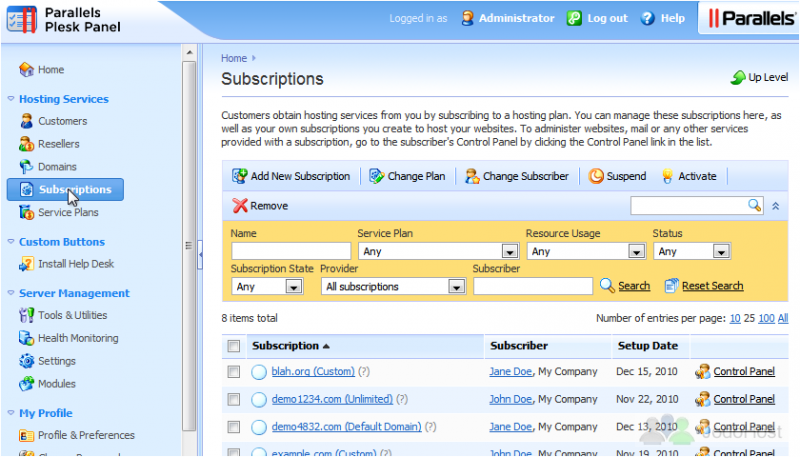Open Health Monitoring in the sidebar
Viewport: 800px width, 457px height.
78,338
